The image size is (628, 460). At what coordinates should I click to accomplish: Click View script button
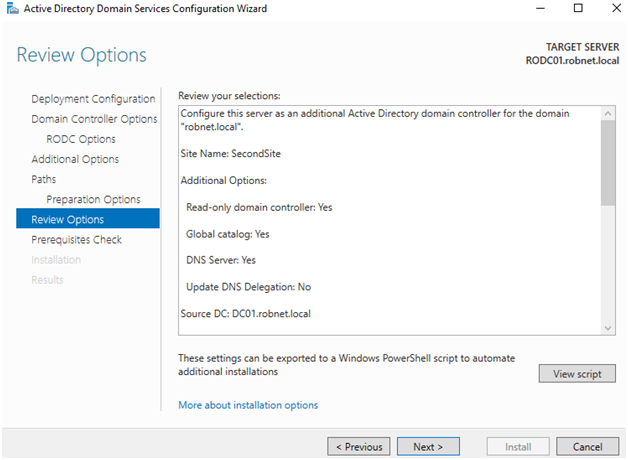(x=577, y=374)
